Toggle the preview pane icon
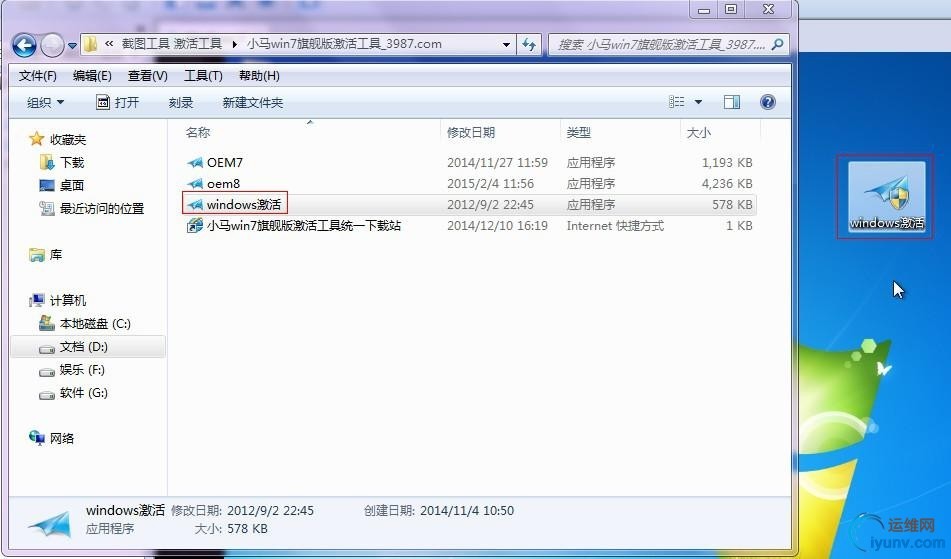Image resolution: width=951 pixels, height=559 pixels. pos(731,102)
